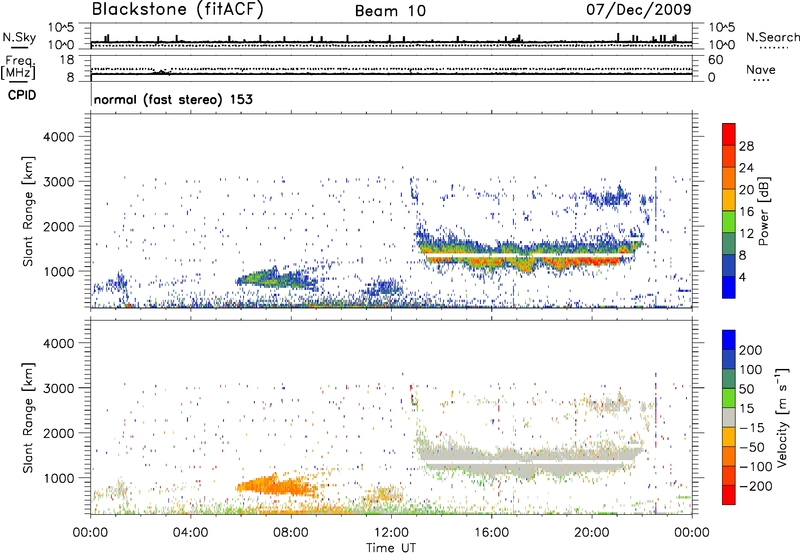The width and height of the screenshot is (800, 554).
Task: Click the '20:00' time axis label
Action: pos(591,533)
